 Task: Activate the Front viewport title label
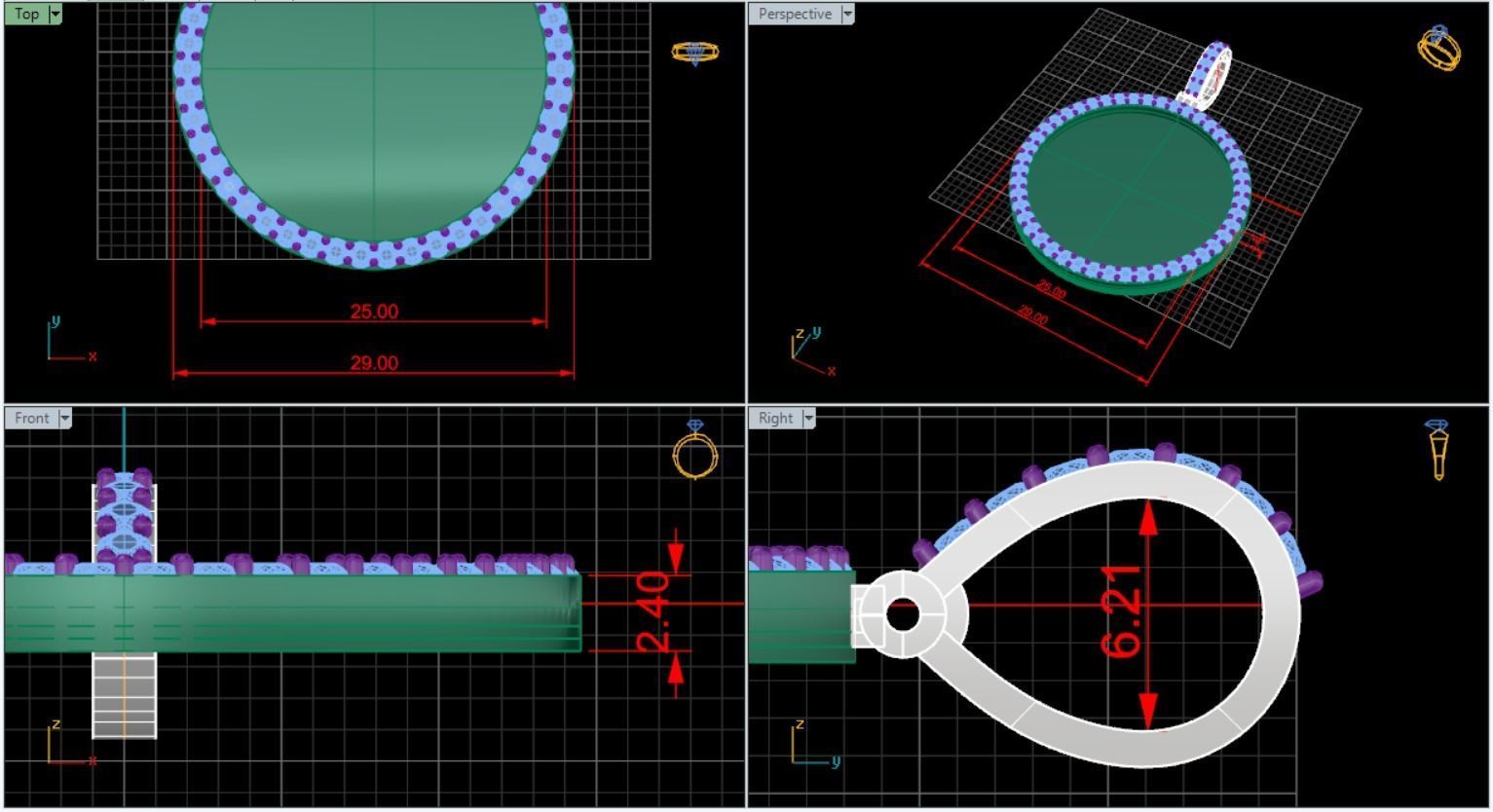click(x=31, y=418)
